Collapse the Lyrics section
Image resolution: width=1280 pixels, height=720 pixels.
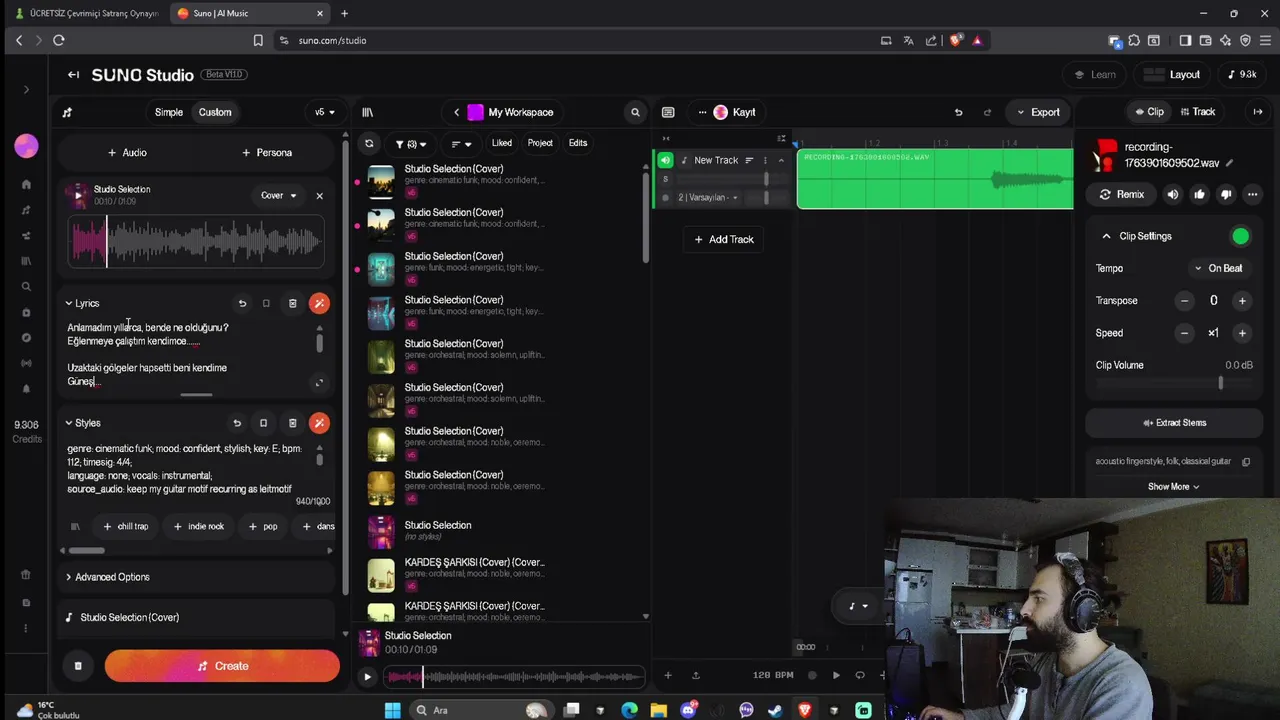(83, 303)
